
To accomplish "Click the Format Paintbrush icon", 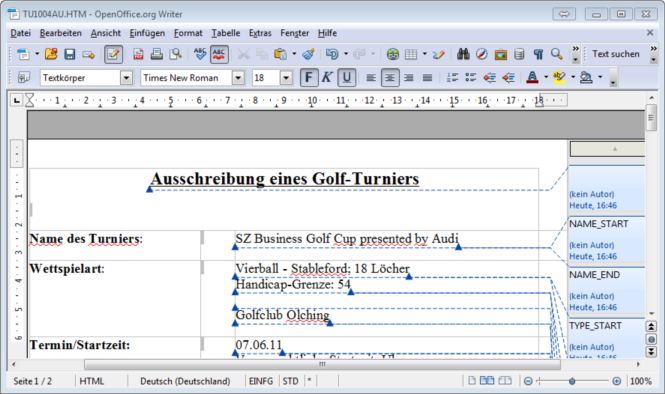I will coord(309,54).
